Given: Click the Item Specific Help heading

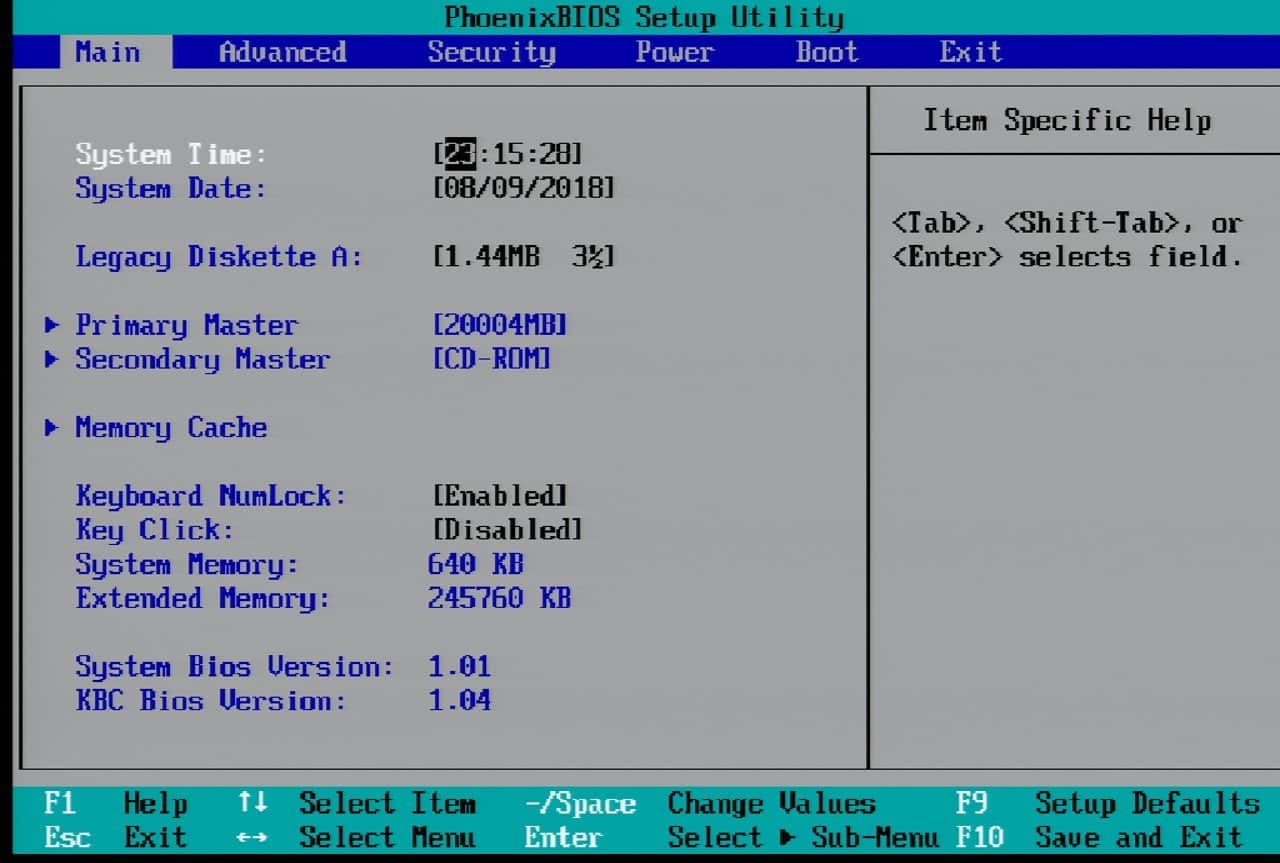Looking at the screenshot, I should pos(1067,121).
